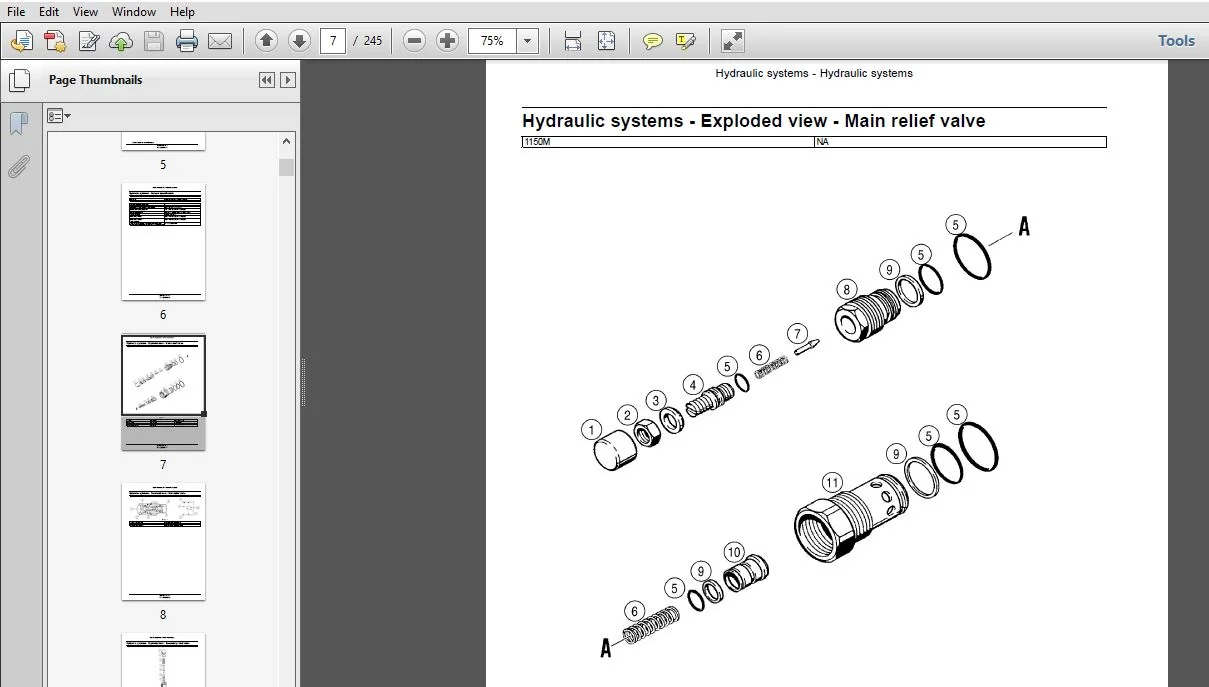Open the Window menu

pyautogui.click(x=134, y=12)
